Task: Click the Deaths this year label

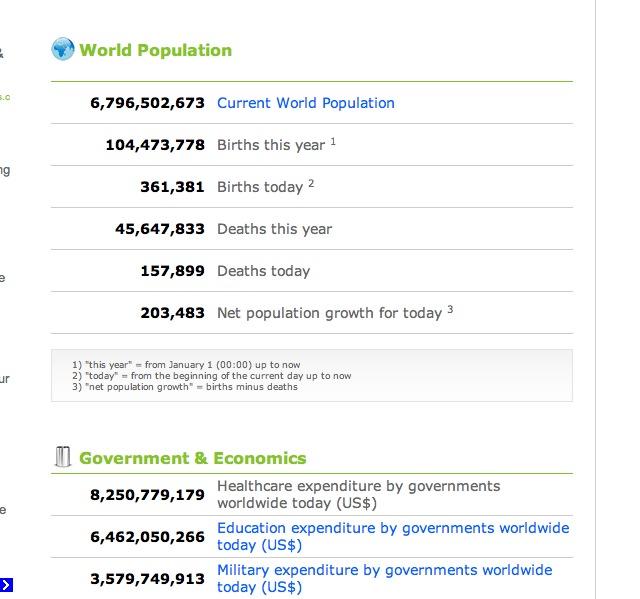Action: pyautogui.click(x=275, y=229)
